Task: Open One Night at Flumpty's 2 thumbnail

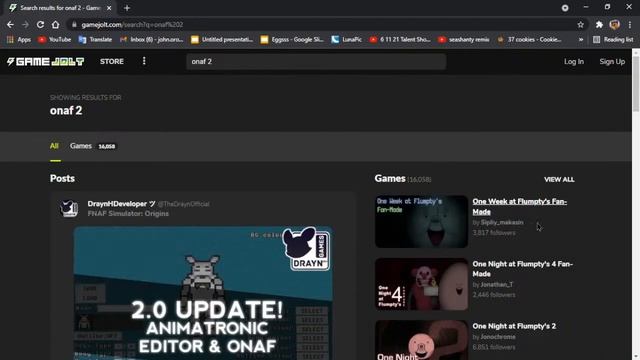Action: 421,340
